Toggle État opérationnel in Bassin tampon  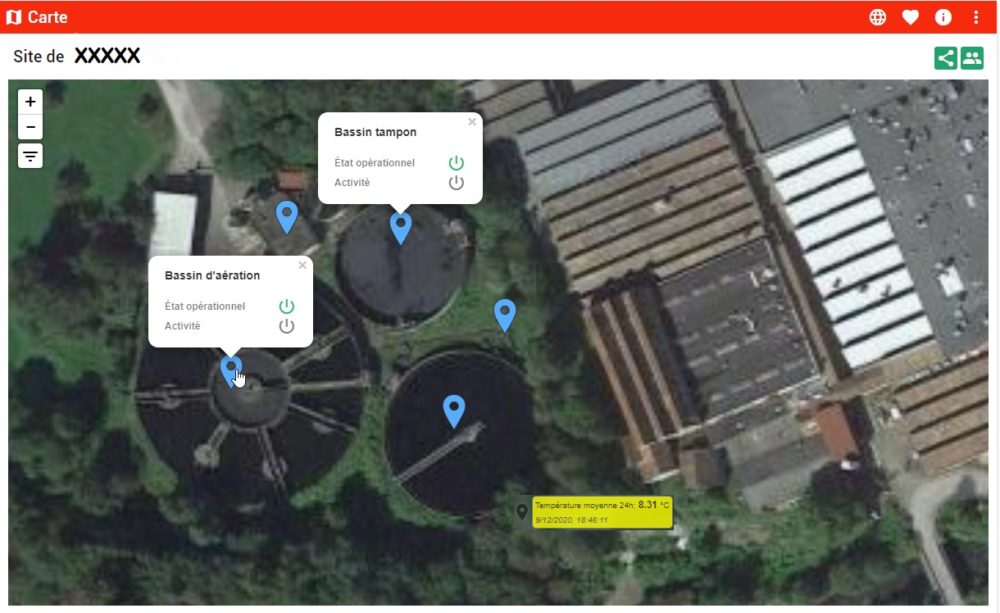coord(456,163)
